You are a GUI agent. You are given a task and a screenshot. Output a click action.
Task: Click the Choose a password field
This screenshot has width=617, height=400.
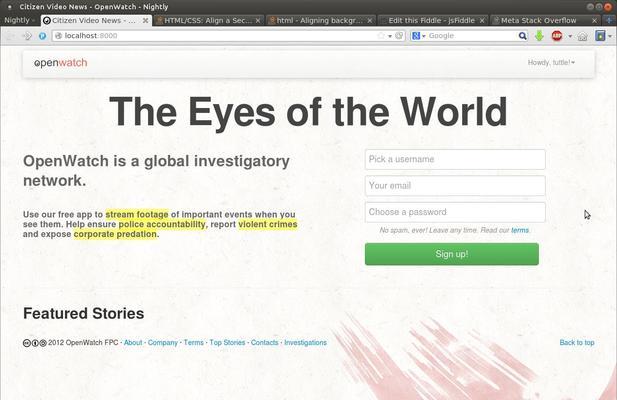pyautogui.click(x=455, y=212)
